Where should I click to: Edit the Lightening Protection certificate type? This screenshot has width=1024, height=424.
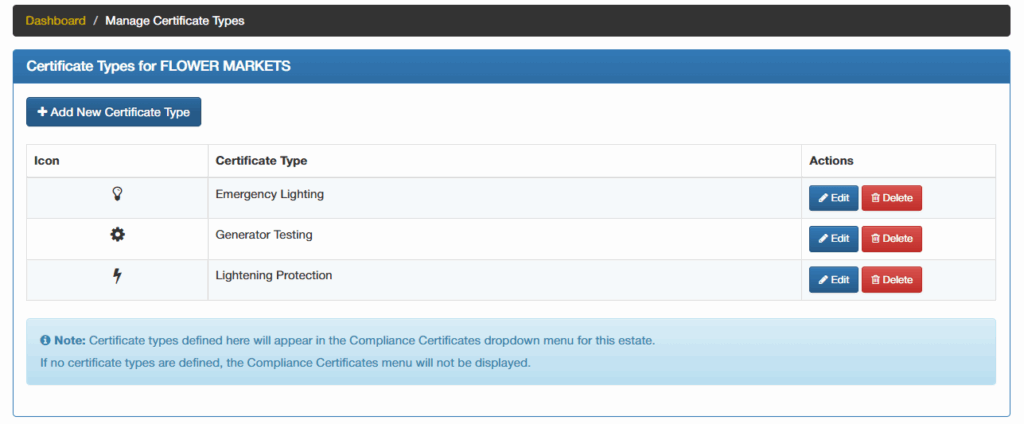tap(833, 280)
